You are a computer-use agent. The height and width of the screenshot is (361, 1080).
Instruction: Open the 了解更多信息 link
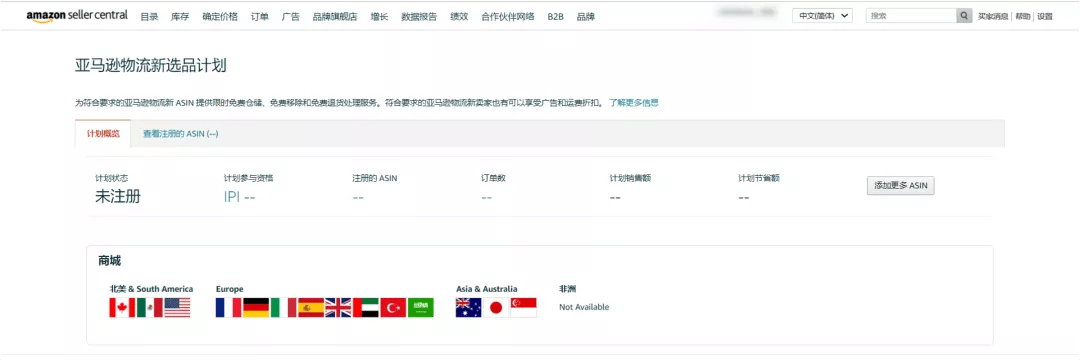(x=634, y=103)
